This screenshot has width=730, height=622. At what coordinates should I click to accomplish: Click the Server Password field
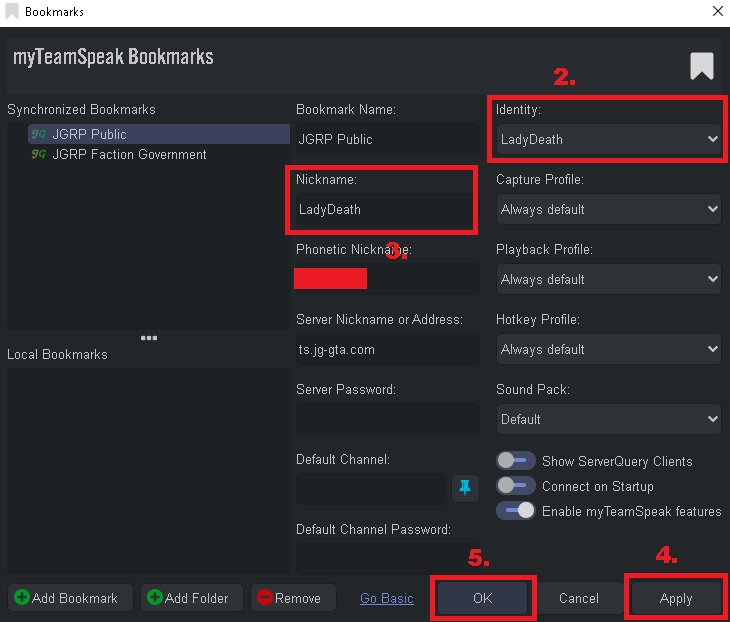(x=387, y=419)
